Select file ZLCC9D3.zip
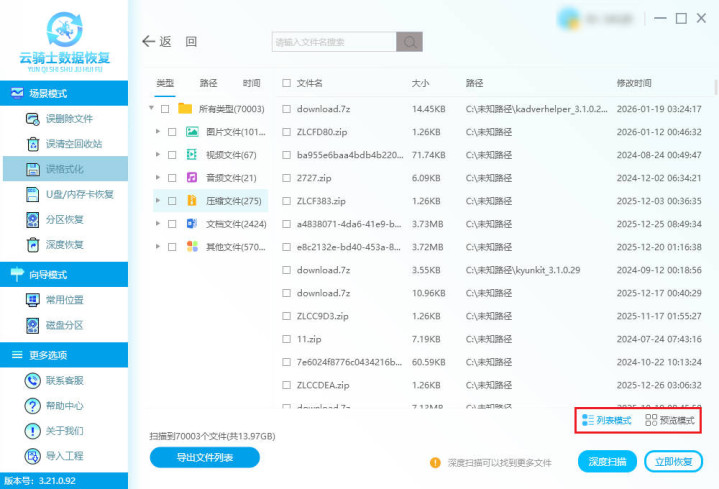The height and width of the screenshot is (489, 719). [492, 316]
